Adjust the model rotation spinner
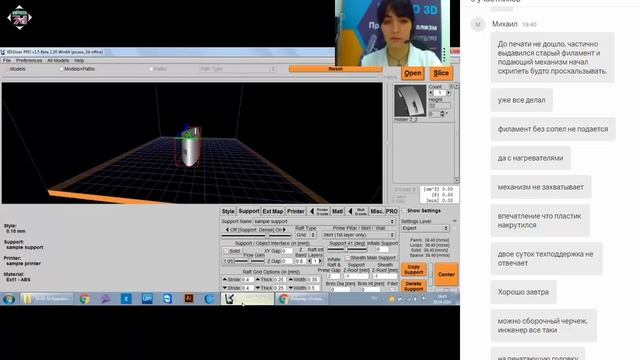The height and width of the screenshot is (360, 640). [x=442, y=114]
